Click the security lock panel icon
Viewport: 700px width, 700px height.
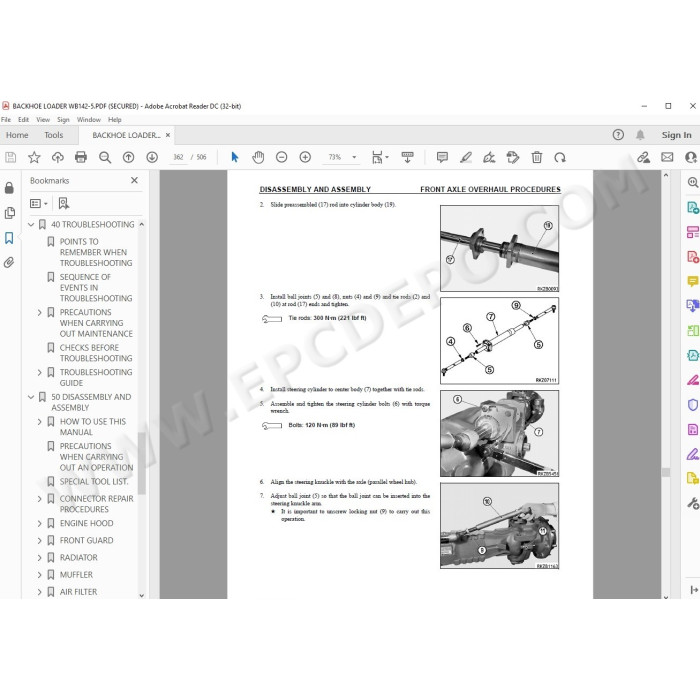click(9, 188)
